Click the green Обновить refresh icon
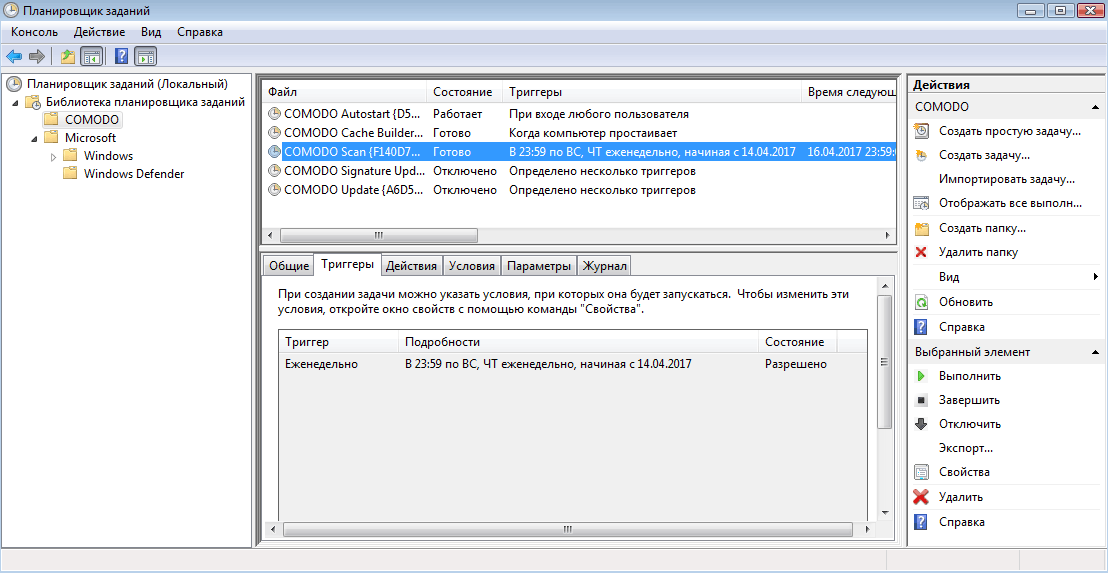 (x=921, y=302)
